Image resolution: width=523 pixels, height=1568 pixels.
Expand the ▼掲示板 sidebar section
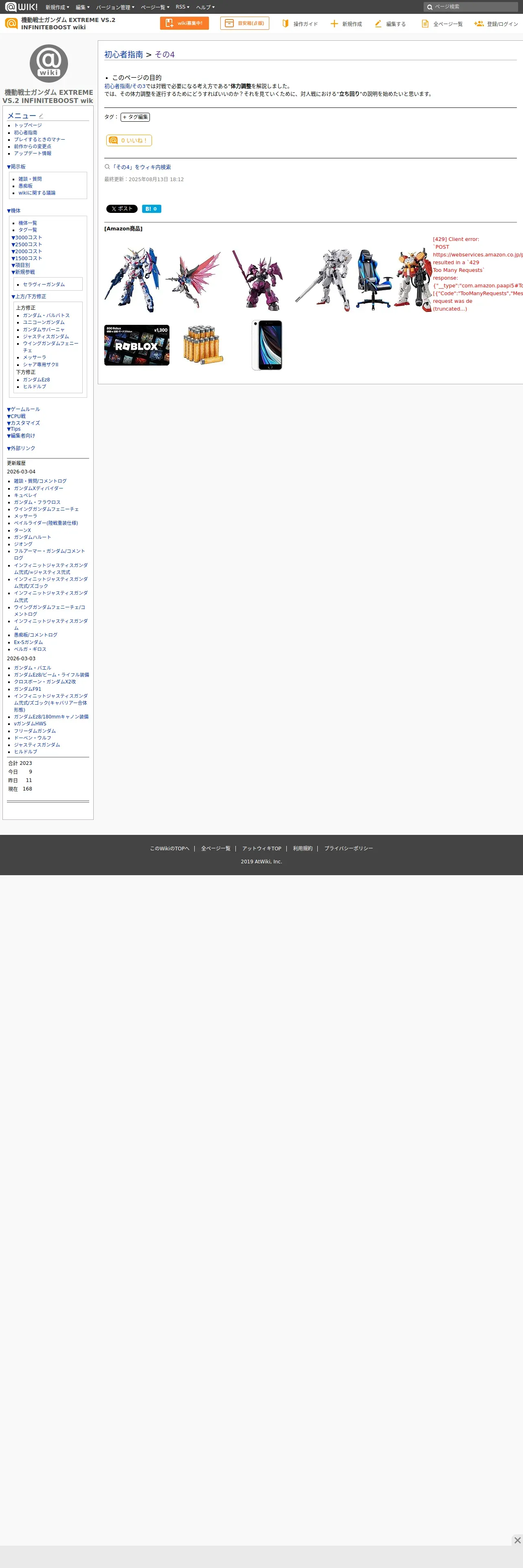point(16,167)
